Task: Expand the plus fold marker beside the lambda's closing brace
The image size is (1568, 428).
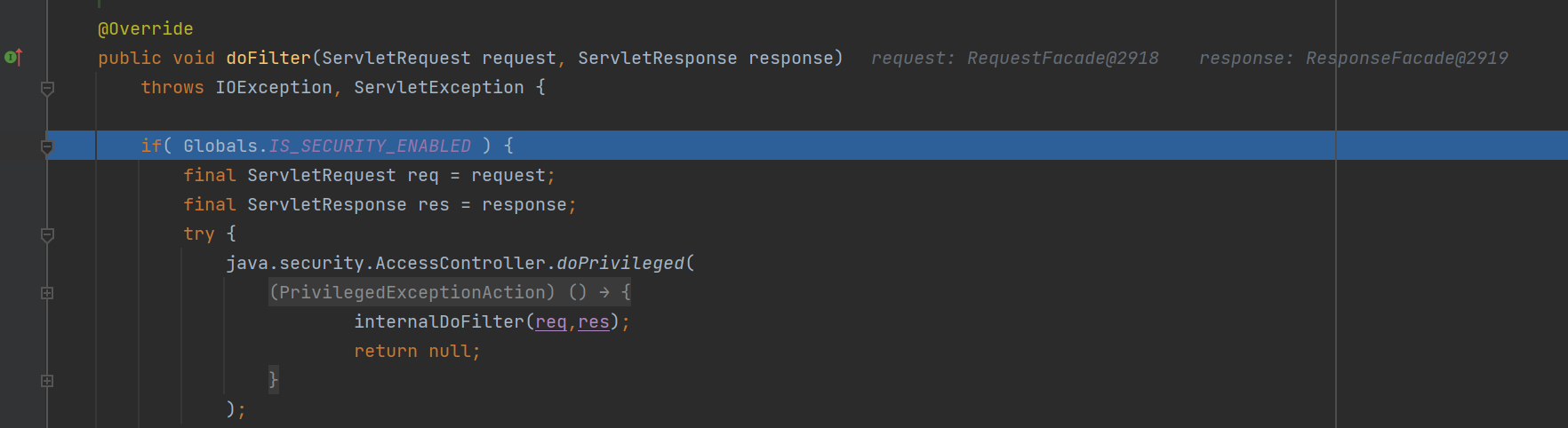Action: (x=48, y=381)
